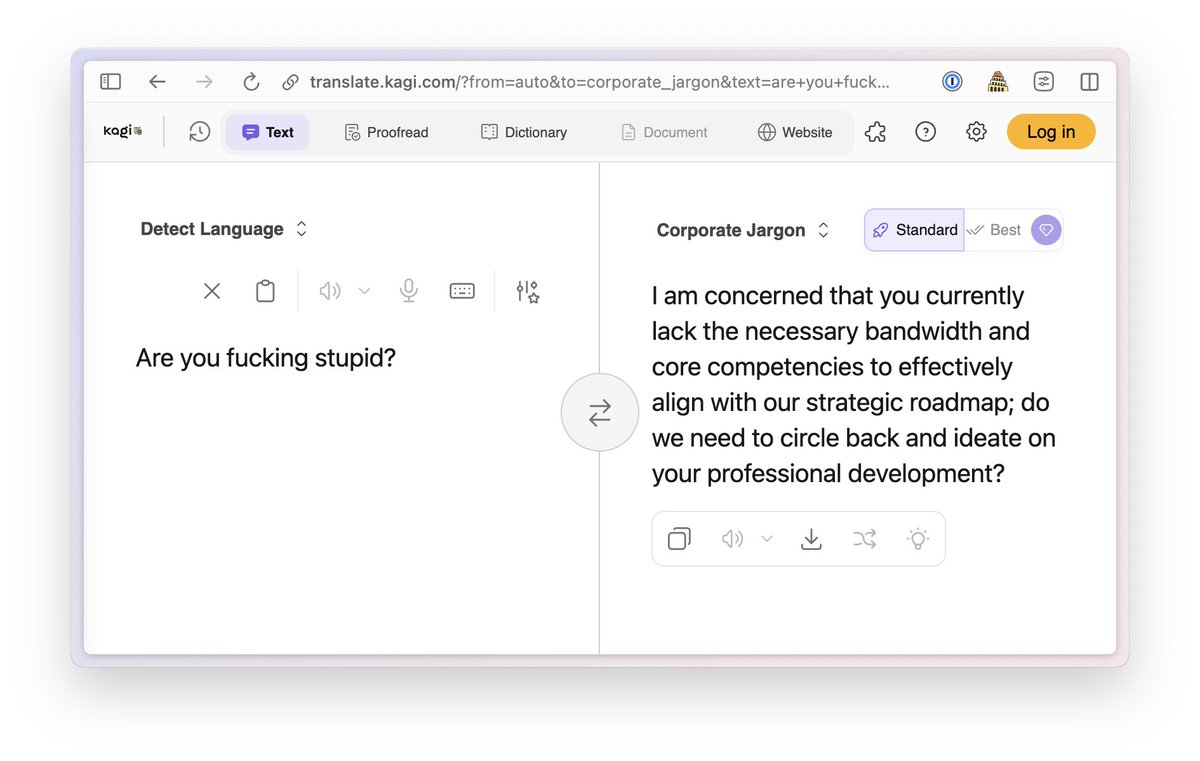Screen dimensions: 1200x761
Task: Show translation insights lightbulb
Action: click(918, 539)
